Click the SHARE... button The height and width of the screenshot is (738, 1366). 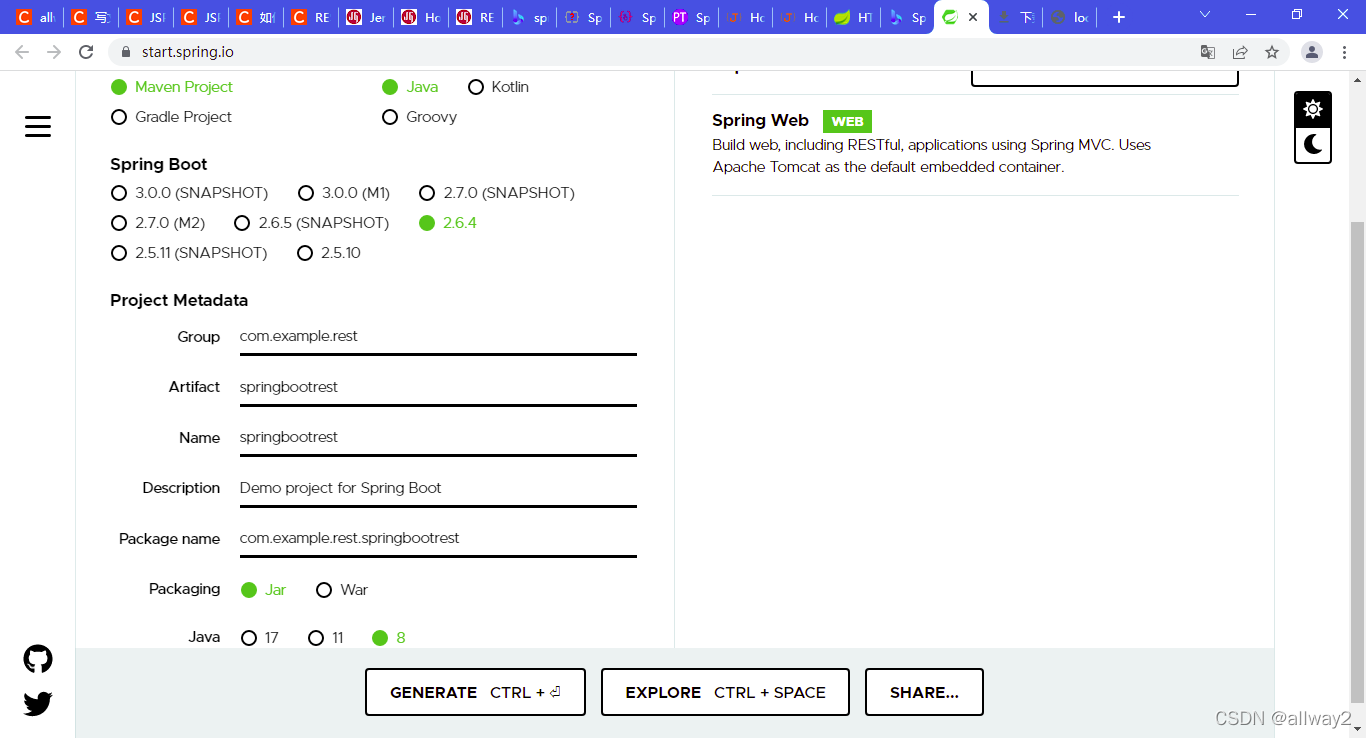coord(924,692)
